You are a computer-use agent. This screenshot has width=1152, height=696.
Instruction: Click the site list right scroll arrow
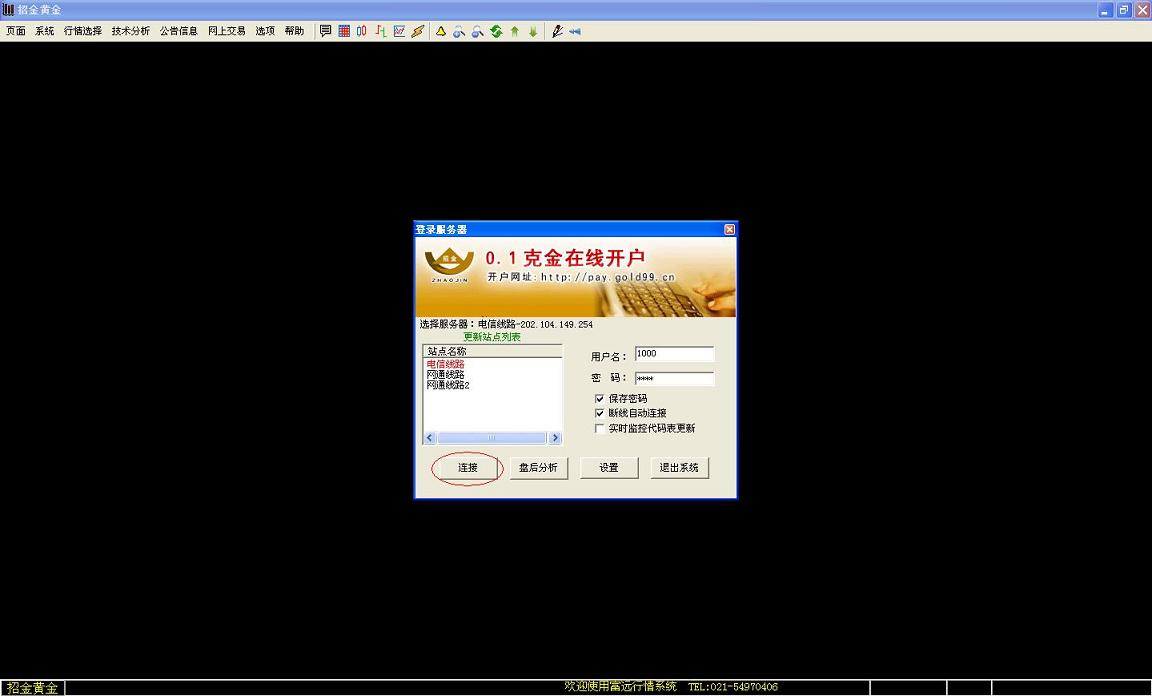pos(555,438)
